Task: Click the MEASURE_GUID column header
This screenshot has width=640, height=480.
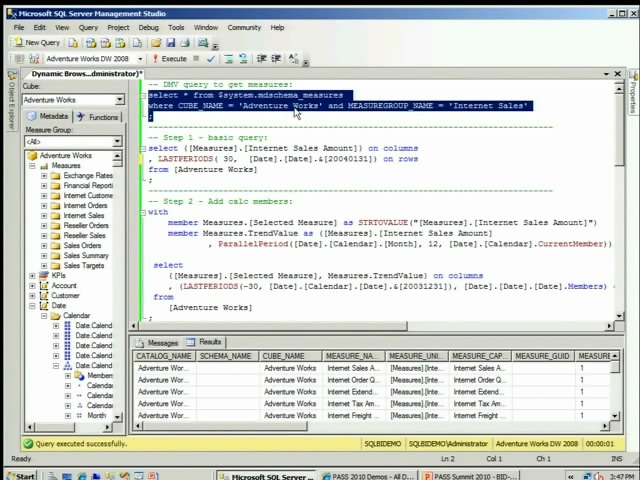Action: pyautogui.click(x=542, y=356)
